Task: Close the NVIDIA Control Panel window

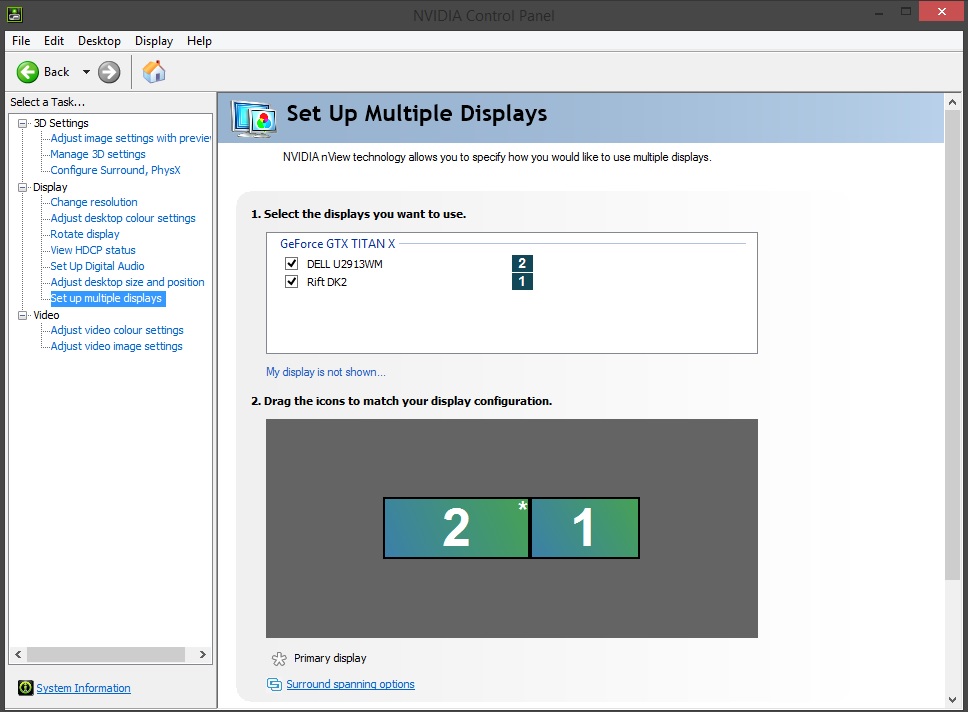Action: pos(941,12)
